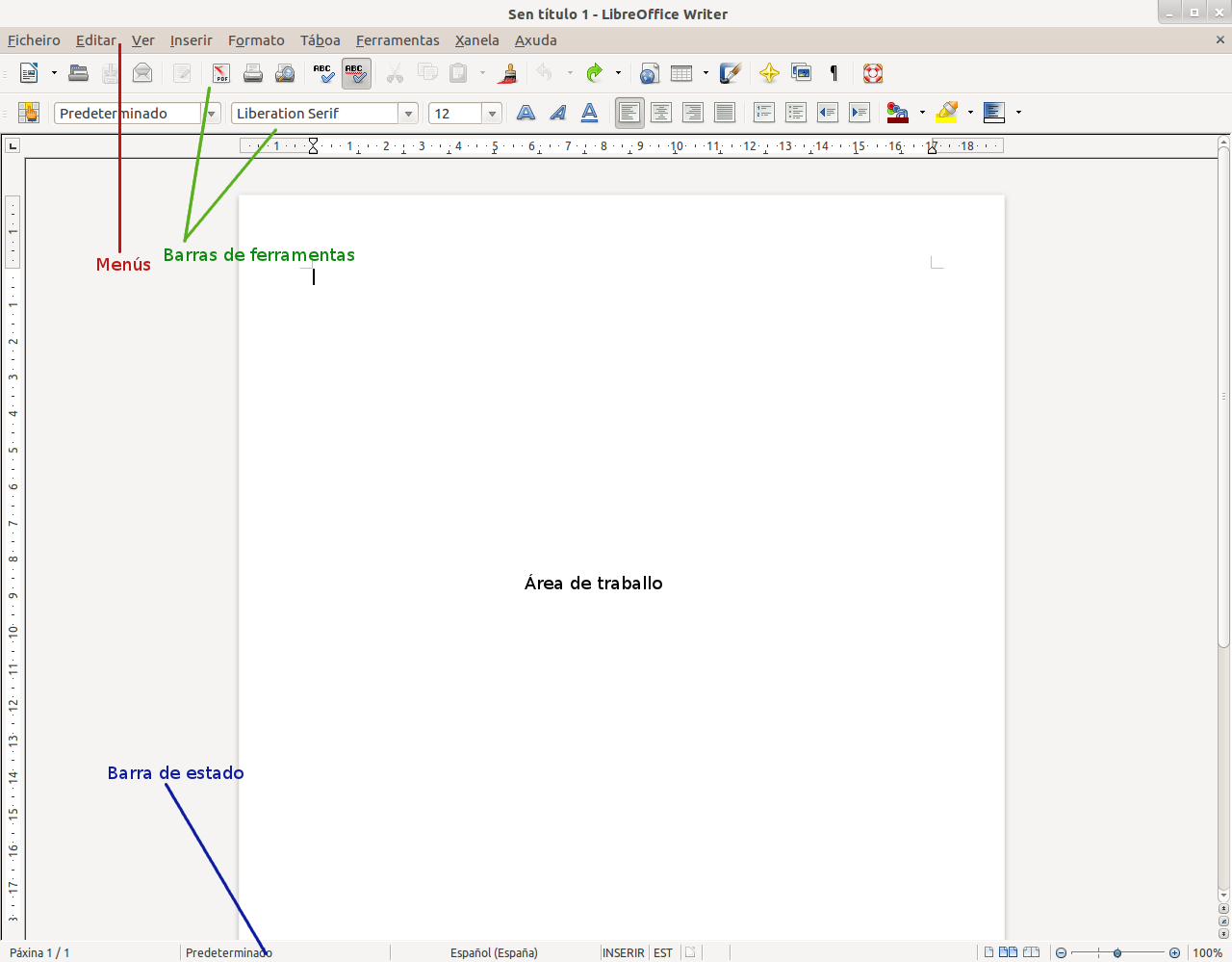Click the Format Paintbrush icon
This screenshot has height=962, width=1232.
pos(509,73)
